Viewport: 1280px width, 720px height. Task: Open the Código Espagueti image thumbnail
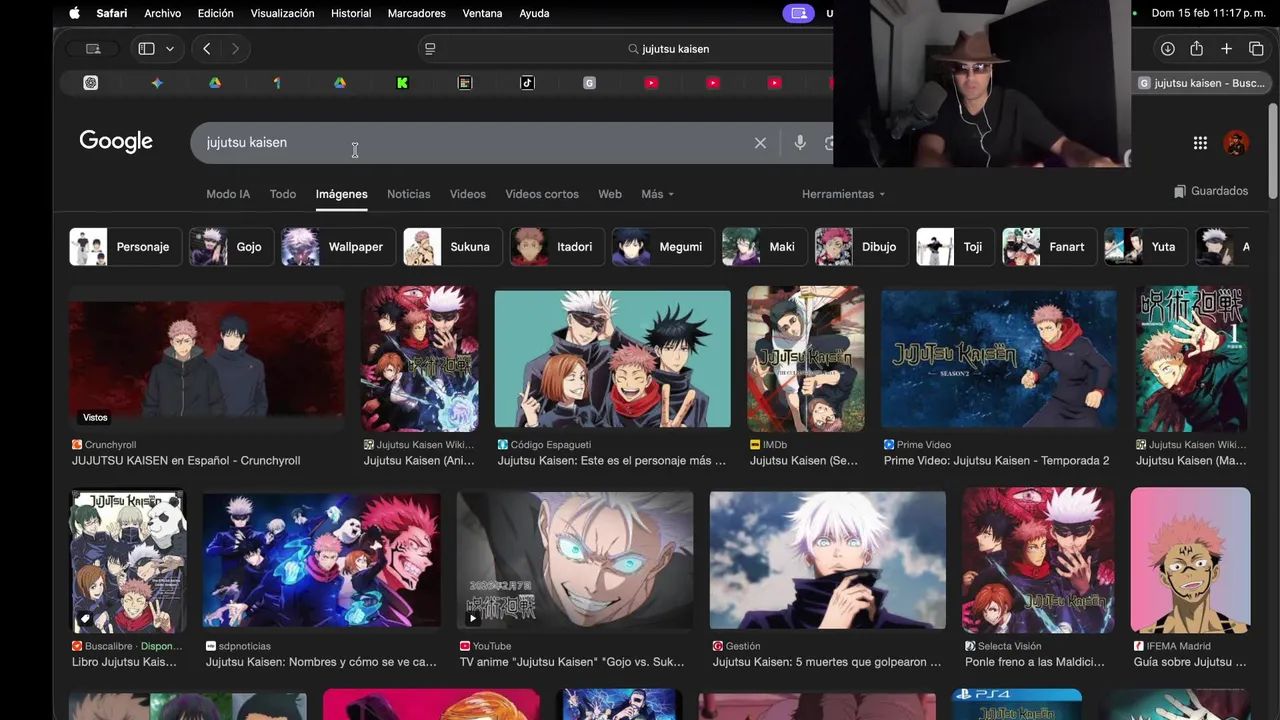coord(612,359)
